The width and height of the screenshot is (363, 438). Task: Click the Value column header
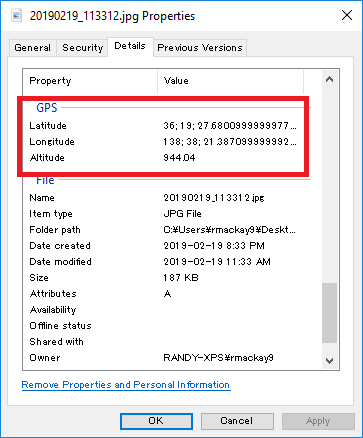[230, 81]
